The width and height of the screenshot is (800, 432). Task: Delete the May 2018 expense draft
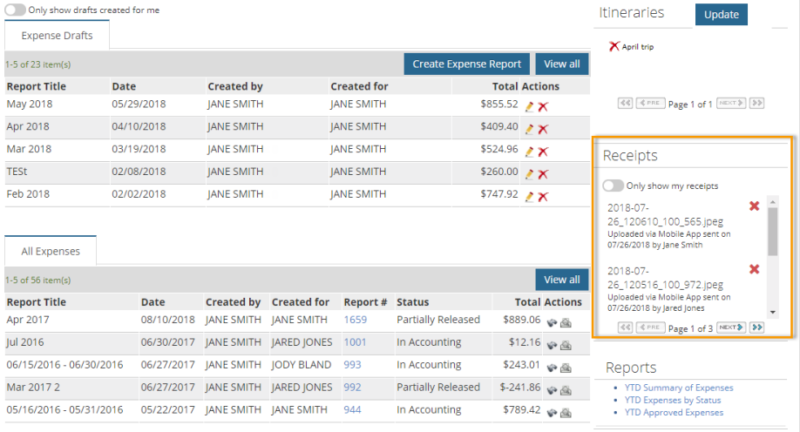pyautogui.click(x=543, y=107)
